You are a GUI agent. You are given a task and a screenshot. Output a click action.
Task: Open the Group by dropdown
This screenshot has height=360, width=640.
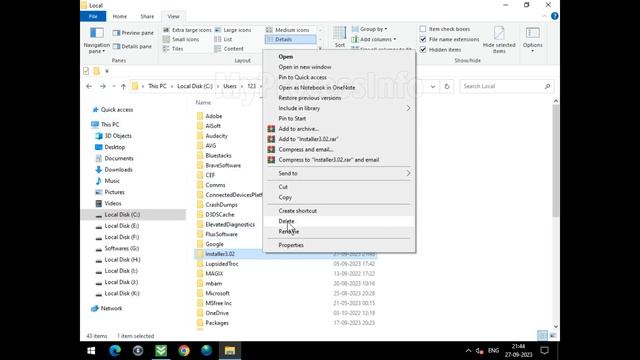(369, 29)
